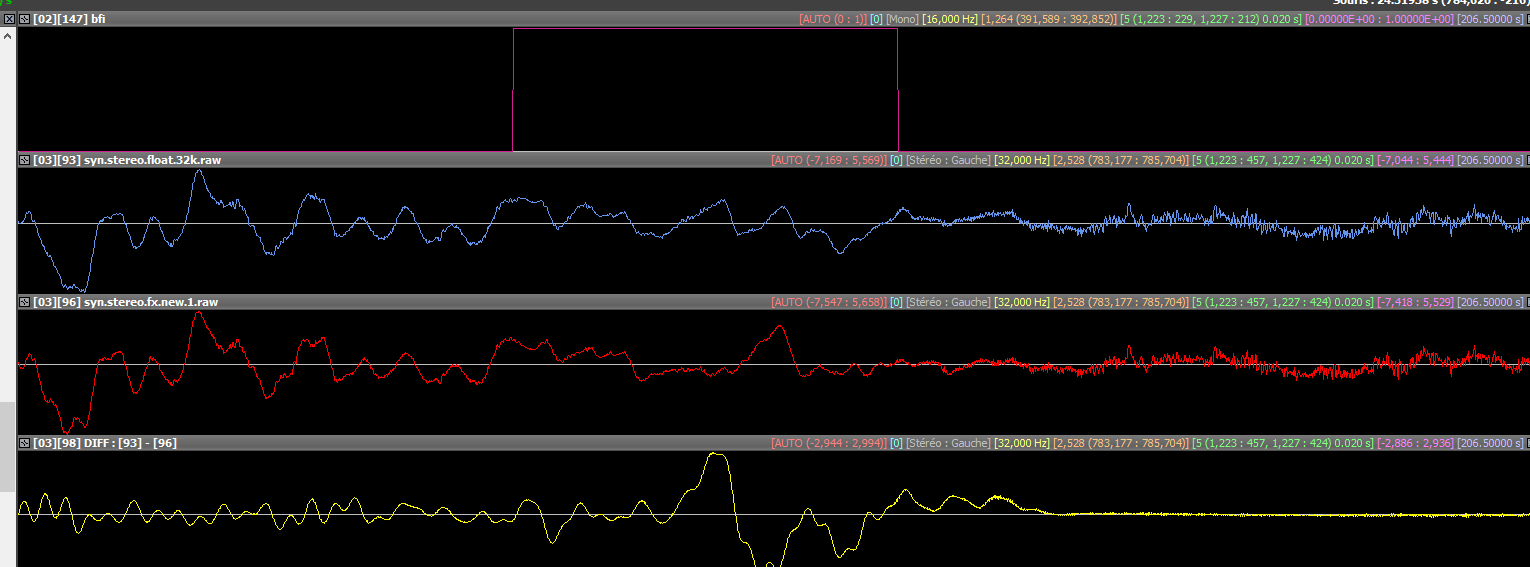Click the track icon beside DIFF : [93] - [96]

(x=25, y=443)
